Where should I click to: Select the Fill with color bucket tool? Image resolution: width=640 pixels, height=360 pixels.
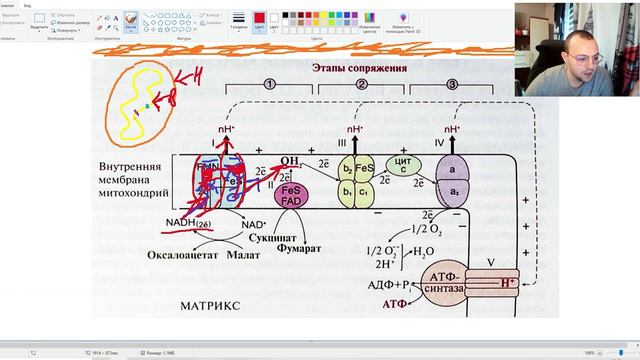pyautogui.click(x=107, y=18)
